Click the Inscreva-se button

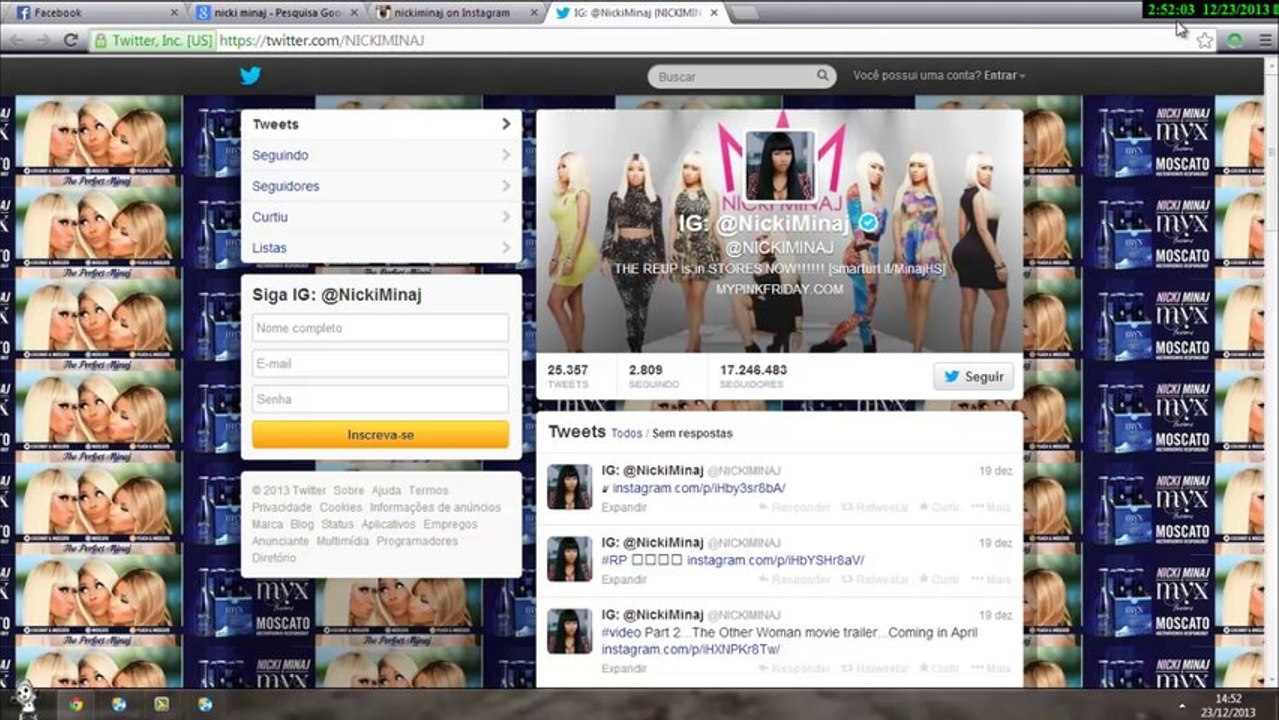pyautogui.click(x=380, y=435)
